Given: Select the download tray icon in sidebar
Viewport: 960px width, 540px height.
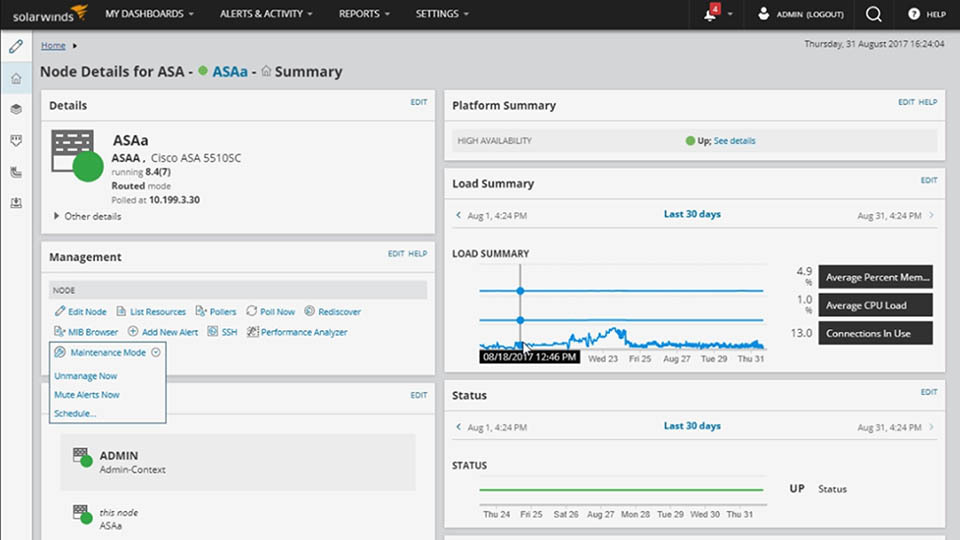Looking at the screenshot, I should point(16,203).
